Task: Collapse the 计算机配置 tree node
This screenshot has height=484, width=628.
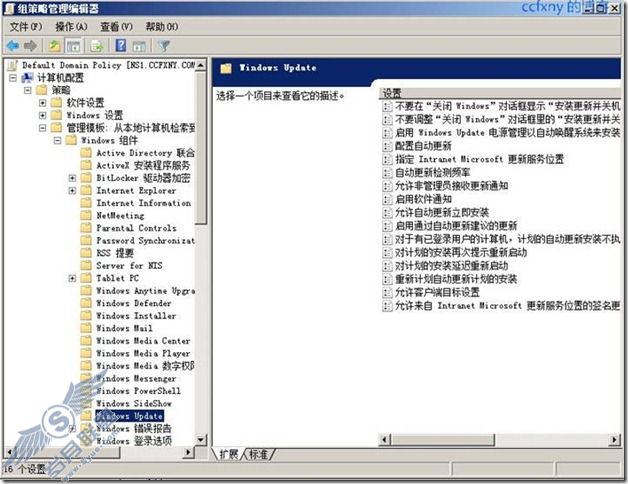Action: pyautogui.click(x=13, y=78)
